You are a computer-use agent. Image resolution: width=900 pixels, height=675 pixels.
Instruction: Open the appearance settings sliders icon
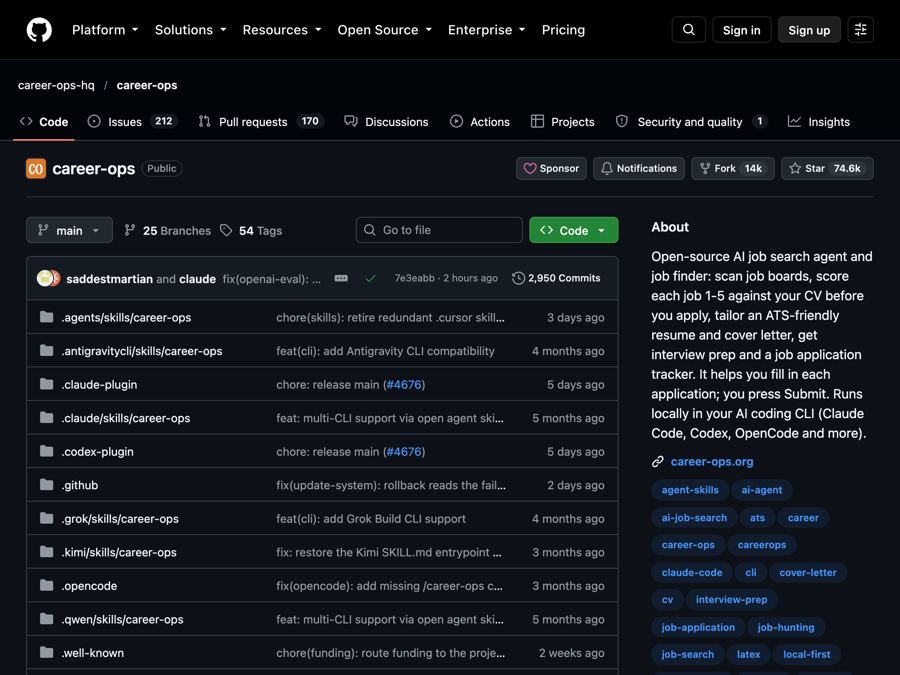click(860, 30)
